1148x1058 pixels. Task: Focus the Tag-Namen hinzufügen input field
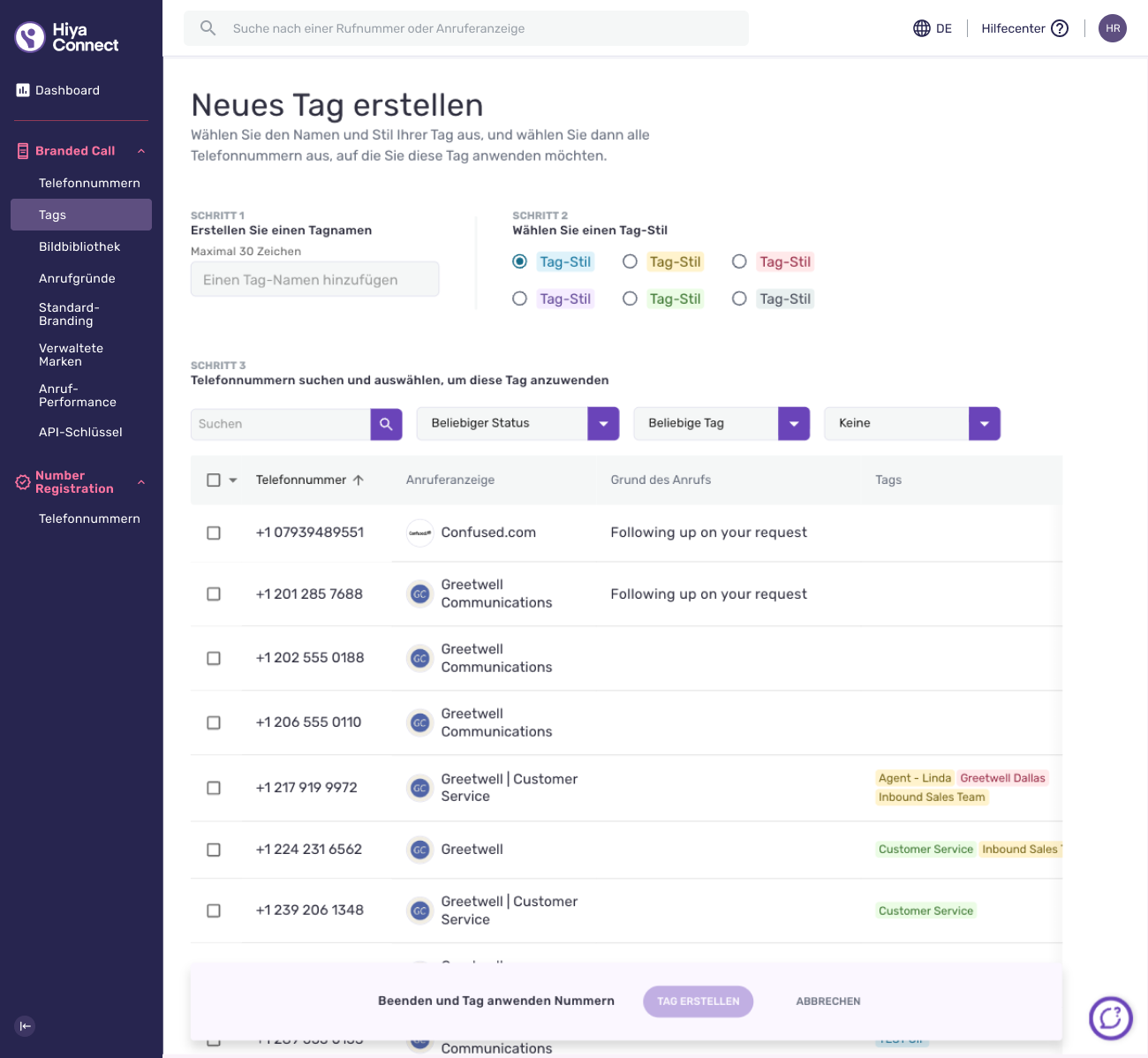tap(315, 280)
